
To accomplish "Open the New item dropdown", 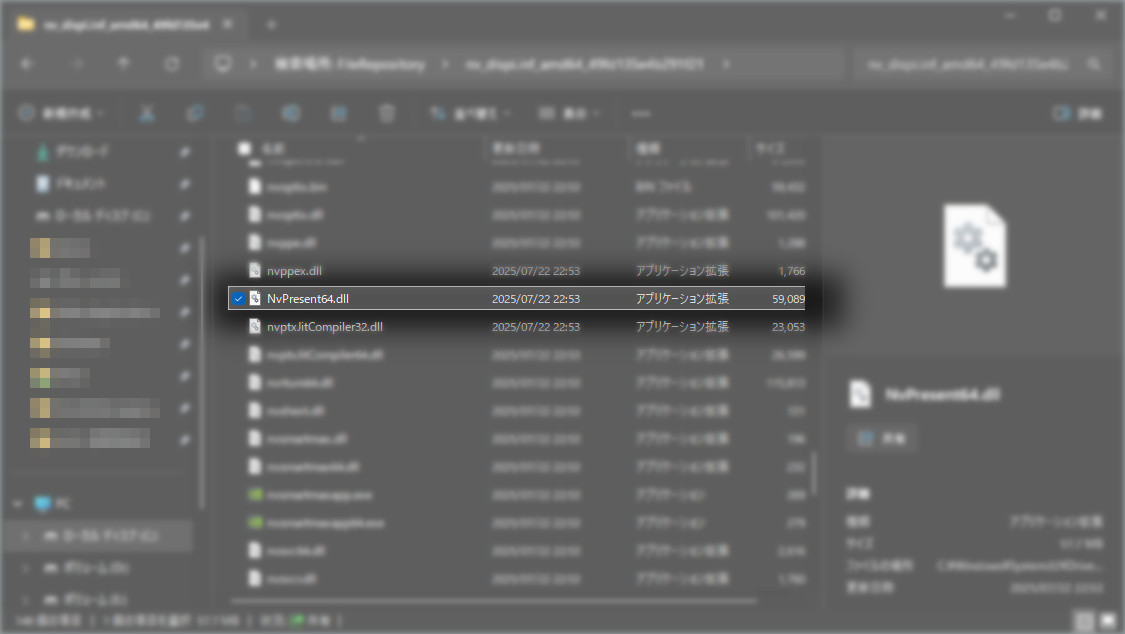I will click(x=62, y=113).
